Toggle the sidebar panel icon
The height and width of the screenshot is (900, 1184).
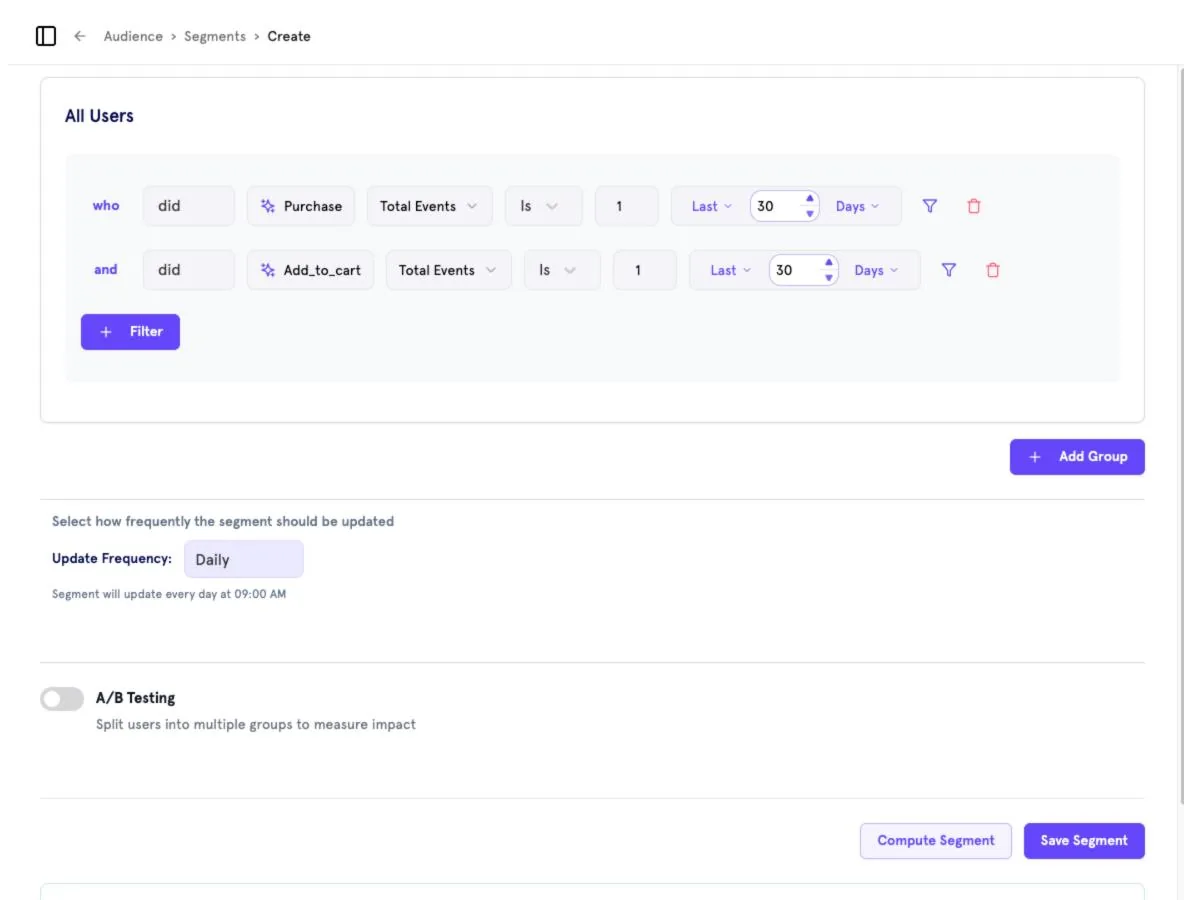pyautogui.click(x=46, y=36)
